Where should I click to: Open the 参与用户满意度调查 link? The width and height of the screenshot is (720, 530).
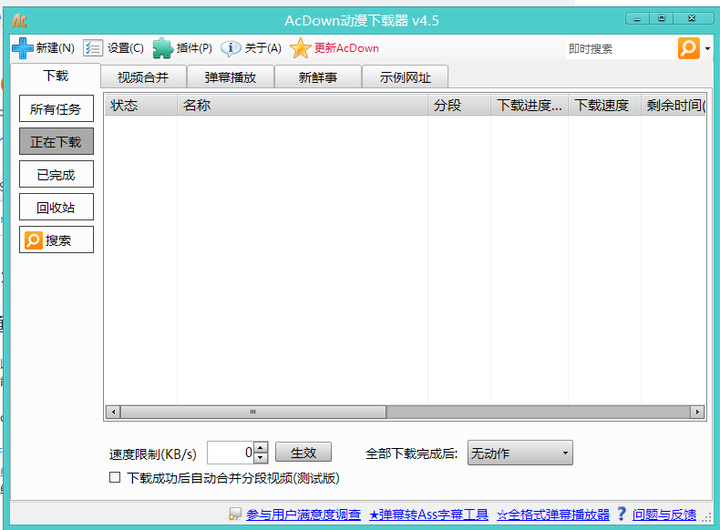tap(303, 515)
